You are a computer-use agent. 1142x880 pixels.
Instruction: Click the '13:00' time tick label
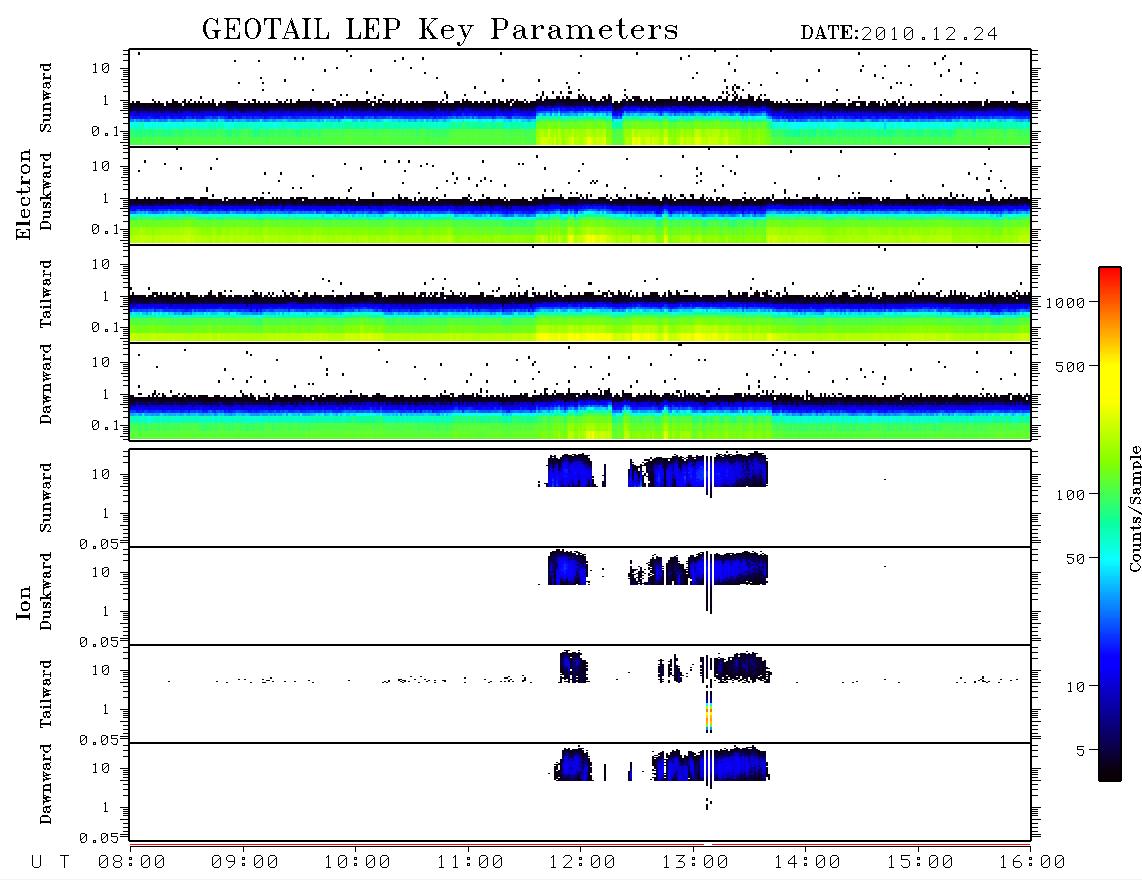pyautogui.click(x=695, y=863)
